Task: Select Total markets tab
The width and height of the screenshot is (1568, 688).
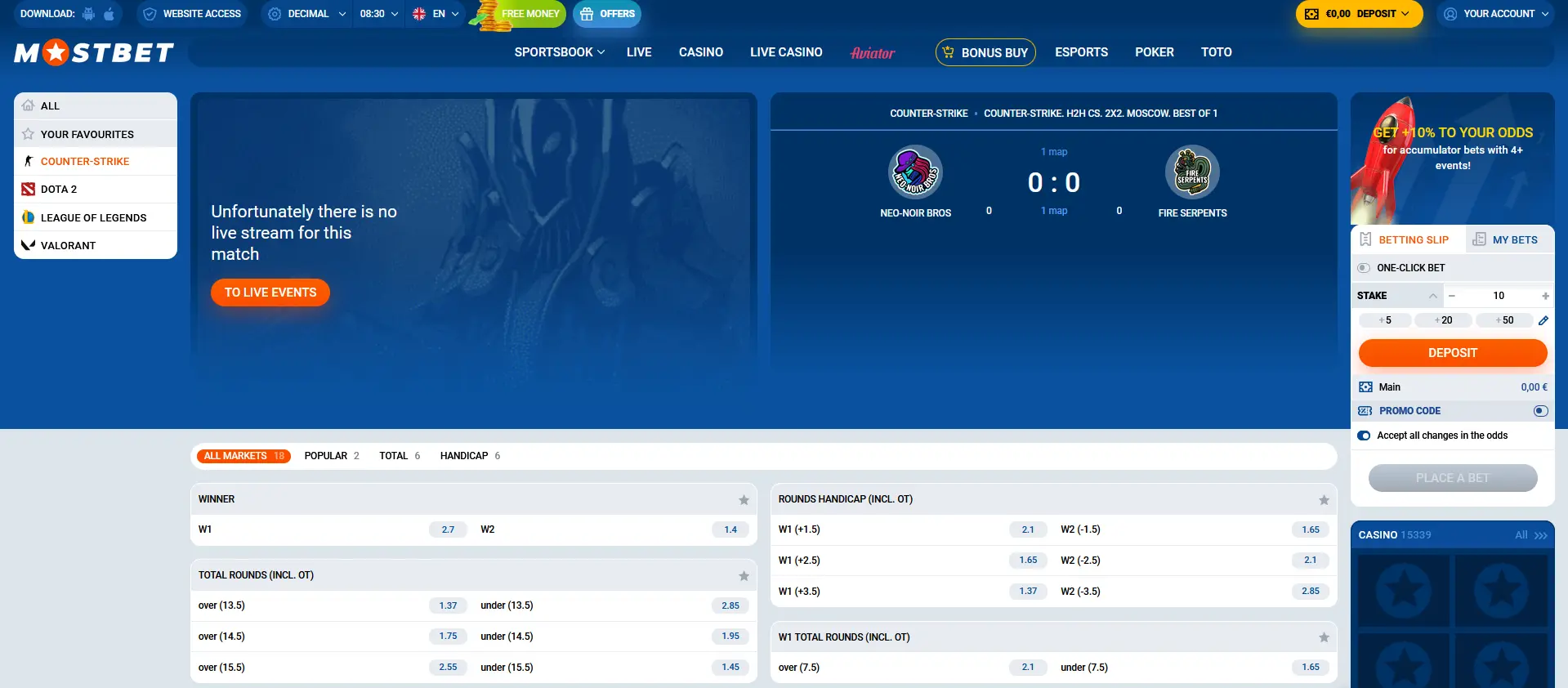Action: pyautogui.click(x=400, y=456)
